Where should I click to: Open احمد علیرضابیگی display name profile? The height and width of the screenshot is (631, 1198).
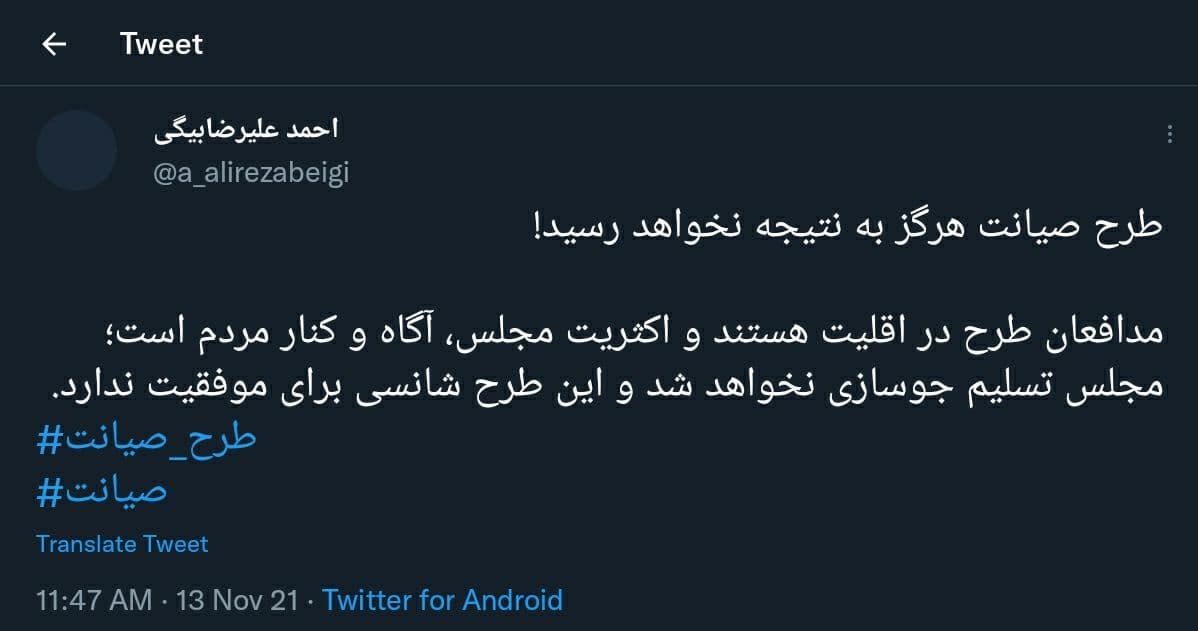(x=247, y=130)
